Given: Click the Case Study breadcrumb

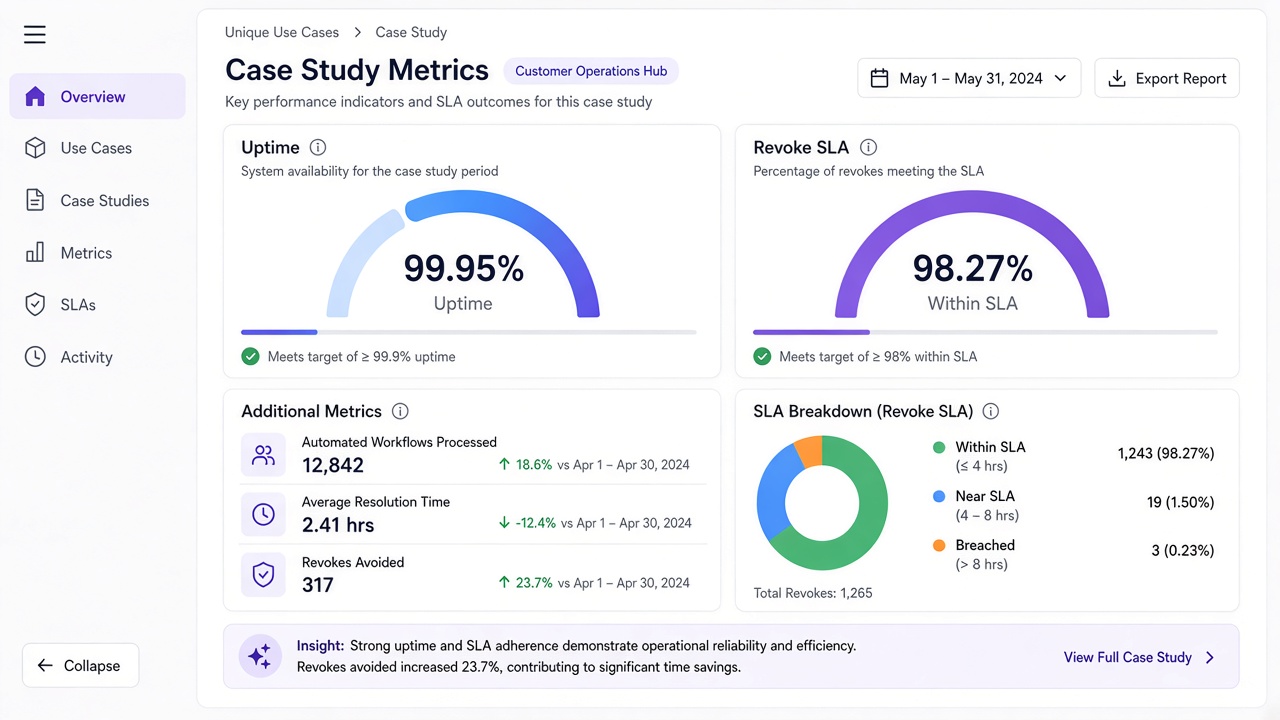Looking at the screenshot, I should click(x=411, y=32).
